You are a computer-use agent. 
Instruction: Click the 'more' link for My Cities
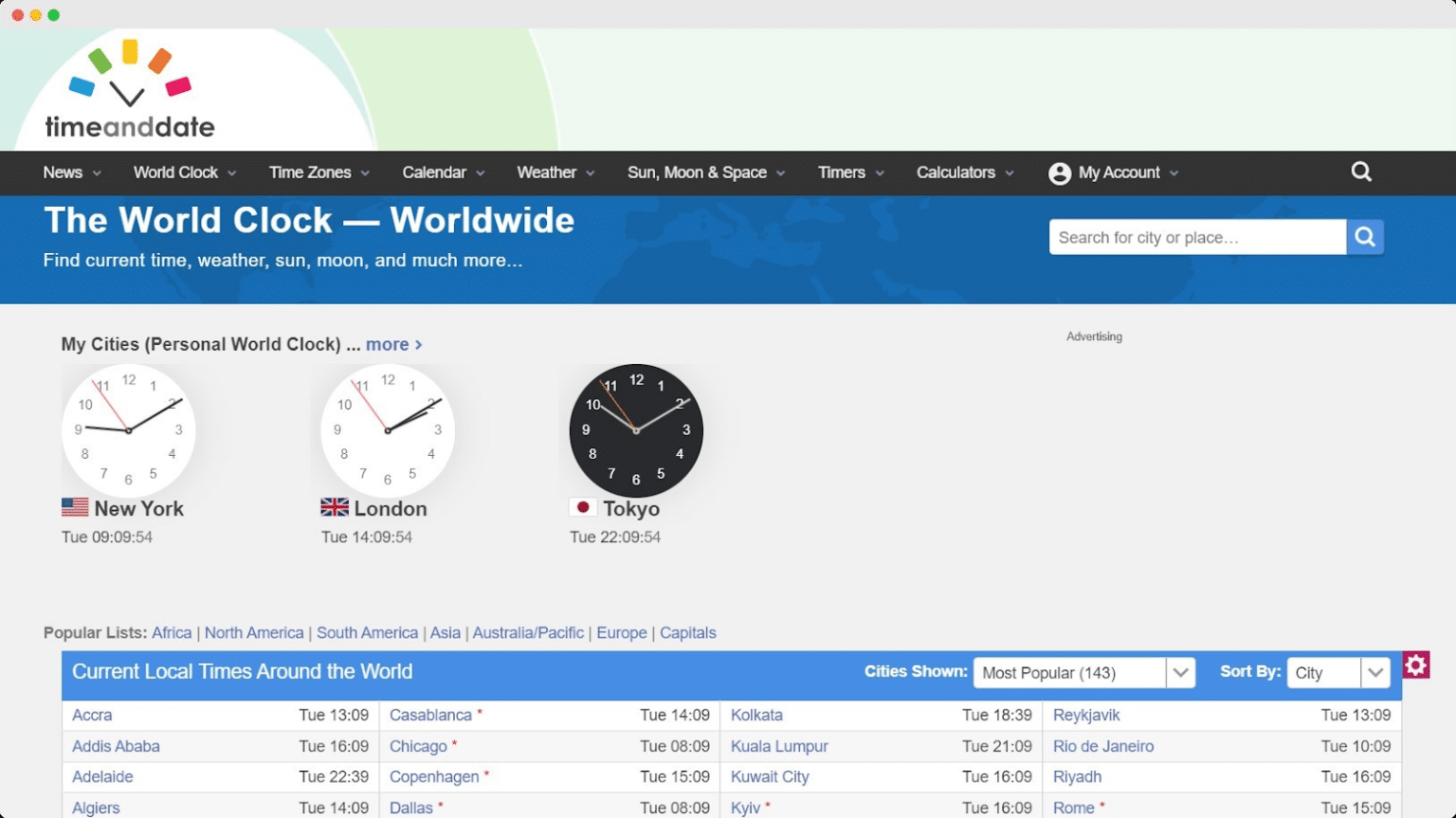point(389,344)
